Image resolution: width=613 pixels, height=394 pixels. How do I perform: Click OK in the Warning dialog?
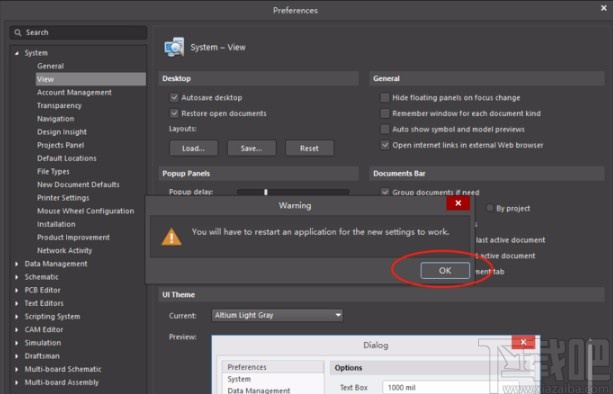tap(445, 270)
